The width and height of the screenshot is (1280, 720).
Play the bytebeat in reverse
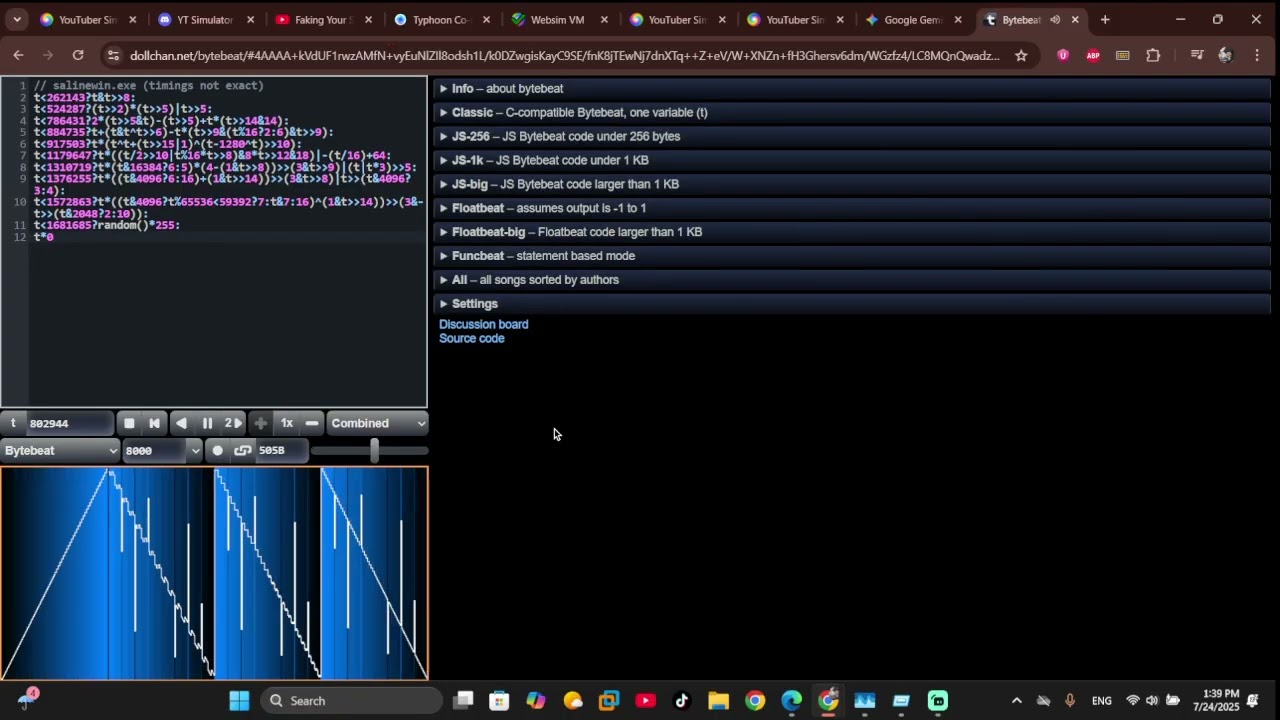tap(181, 423)
